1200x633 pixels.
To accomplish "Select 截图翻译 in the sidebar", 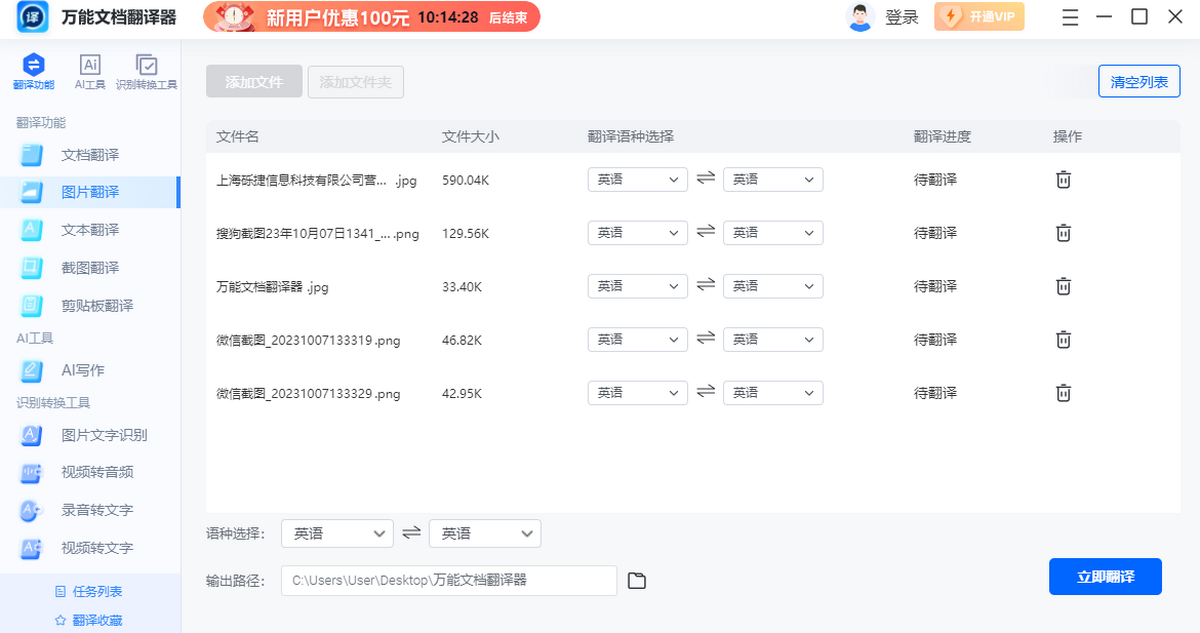I will pos(90,268).
